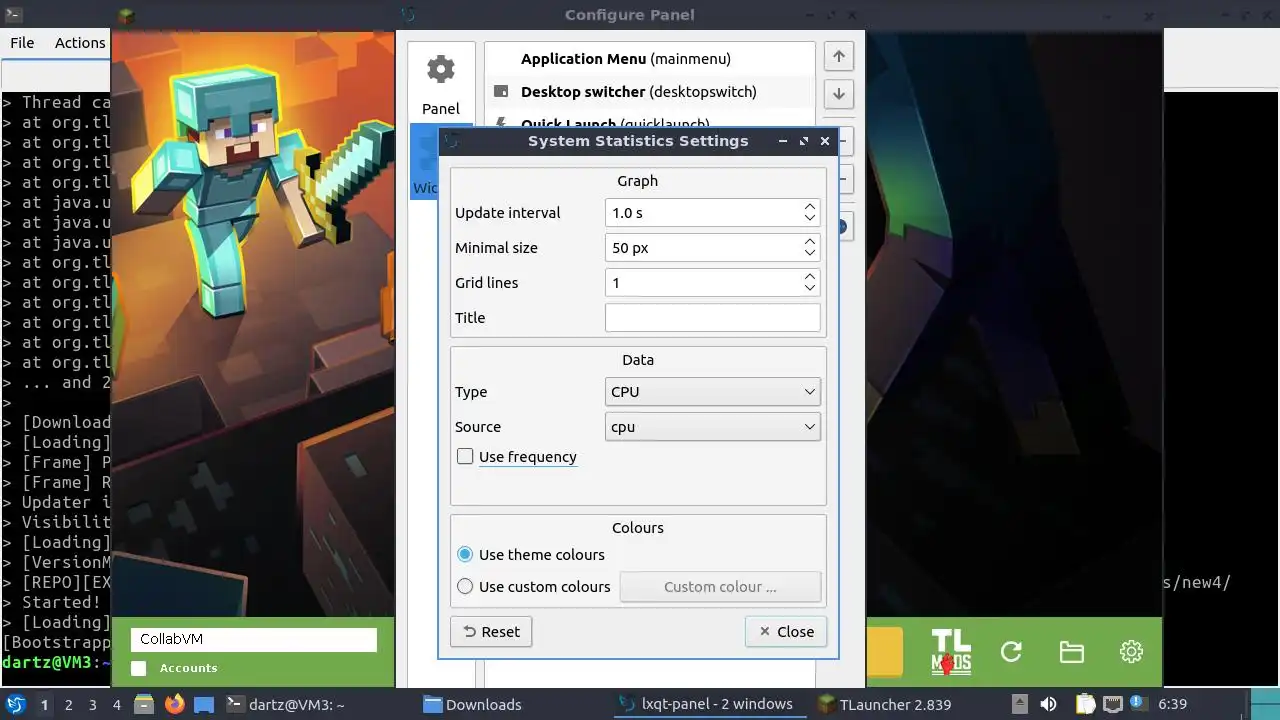Viewport: 1280px width, 720px height.
Task: Toggle the Accounts checkbox in TLauncher
Action: (x=139, y=668)
